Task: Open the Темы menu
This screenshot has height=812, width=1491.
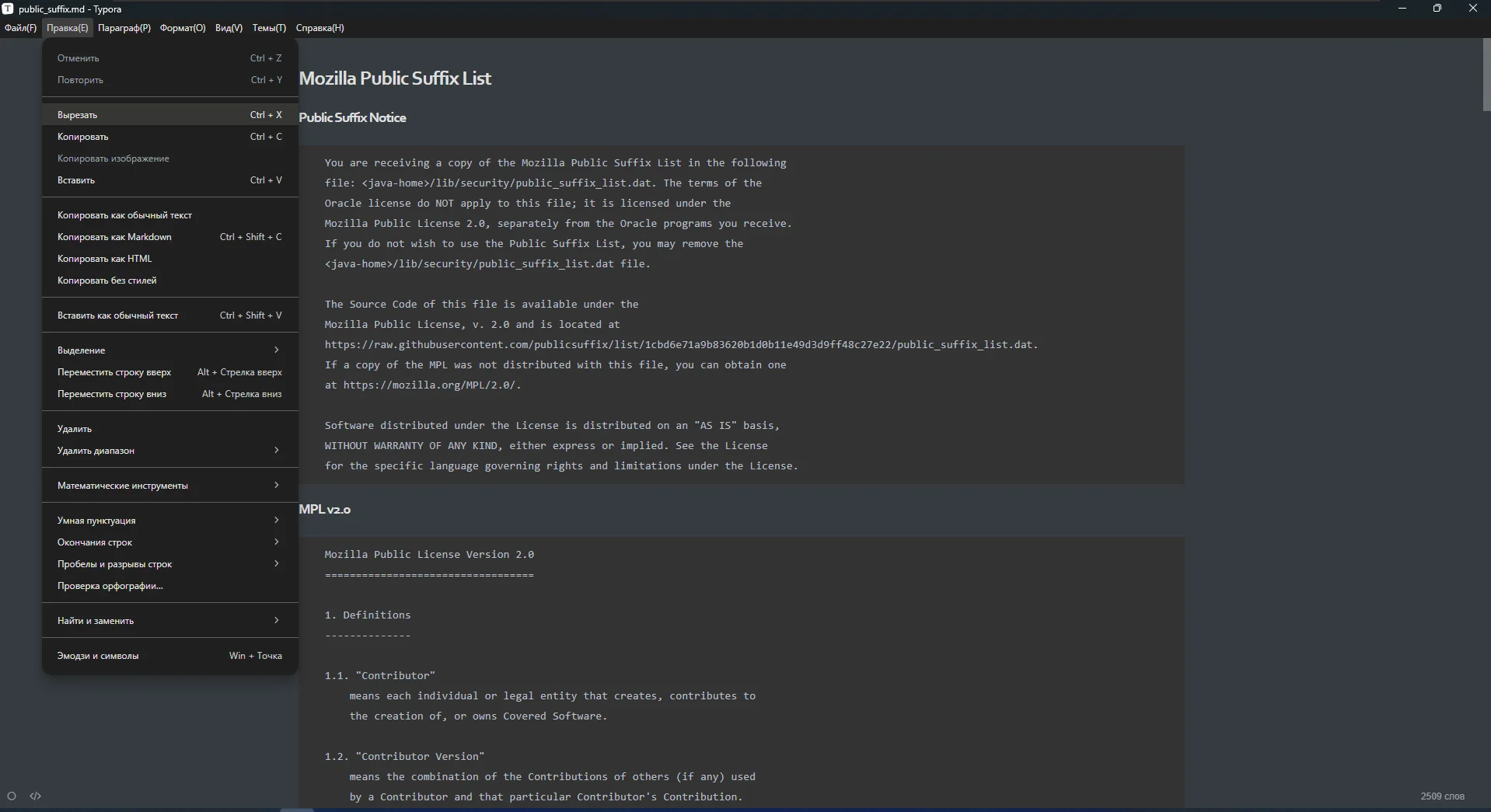Action: 269,28
